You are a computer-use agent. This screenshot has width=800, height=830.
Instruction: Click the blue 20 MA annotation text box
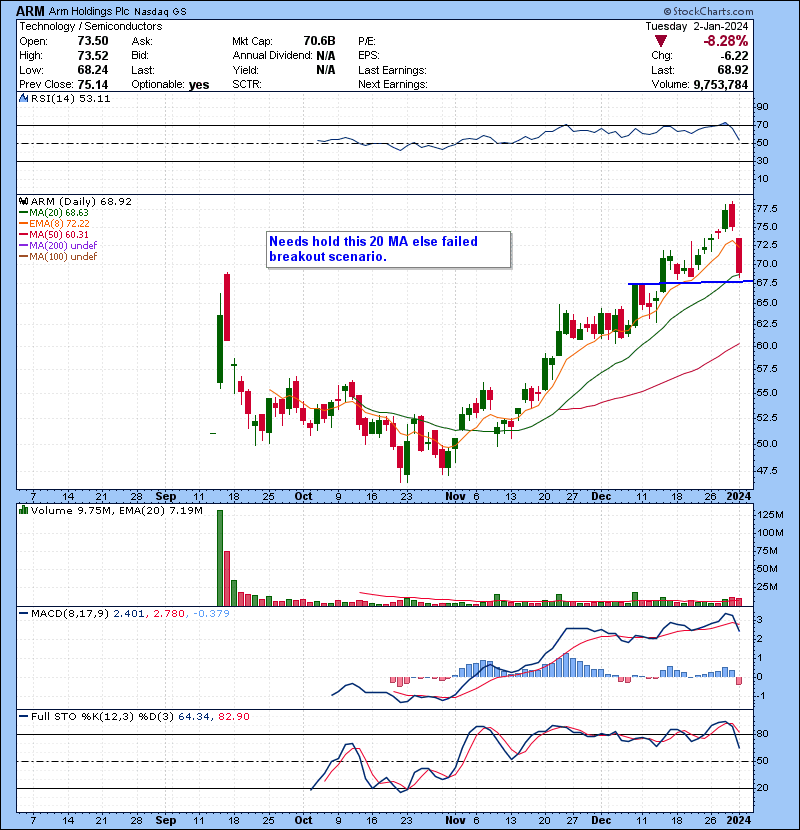389,249
